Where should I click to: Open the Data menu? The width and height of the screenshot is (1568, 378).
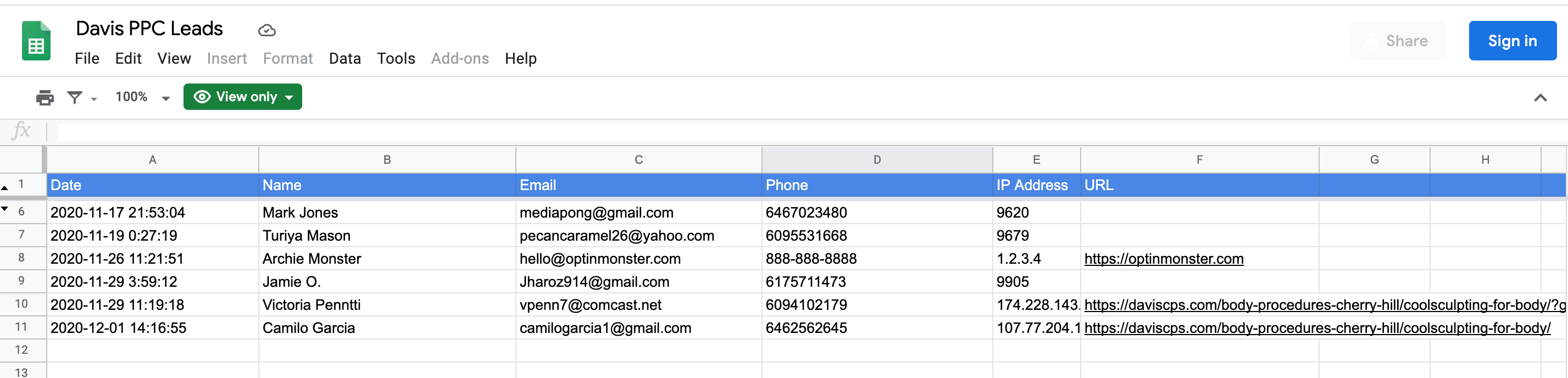[344, 58]
